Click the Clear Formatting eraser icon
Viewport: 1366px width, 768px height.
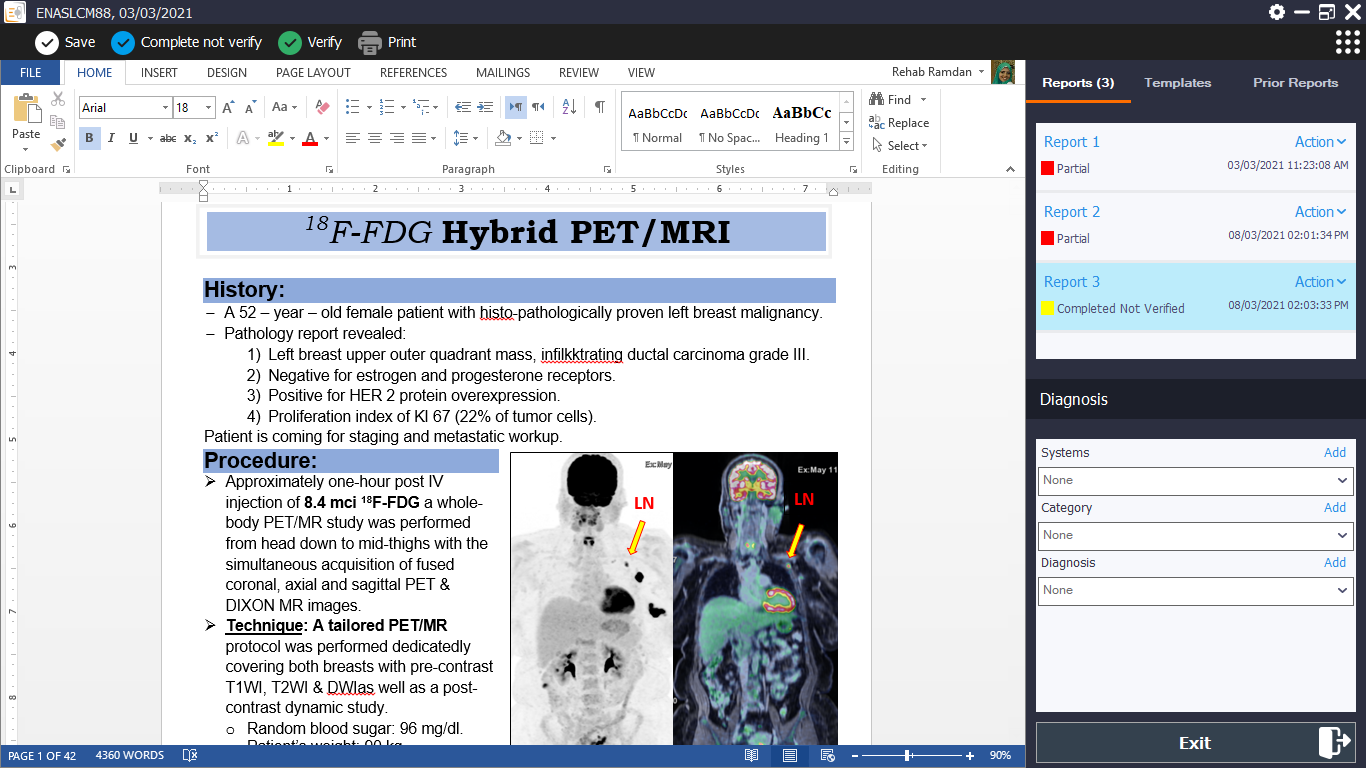tap(322, 107)
